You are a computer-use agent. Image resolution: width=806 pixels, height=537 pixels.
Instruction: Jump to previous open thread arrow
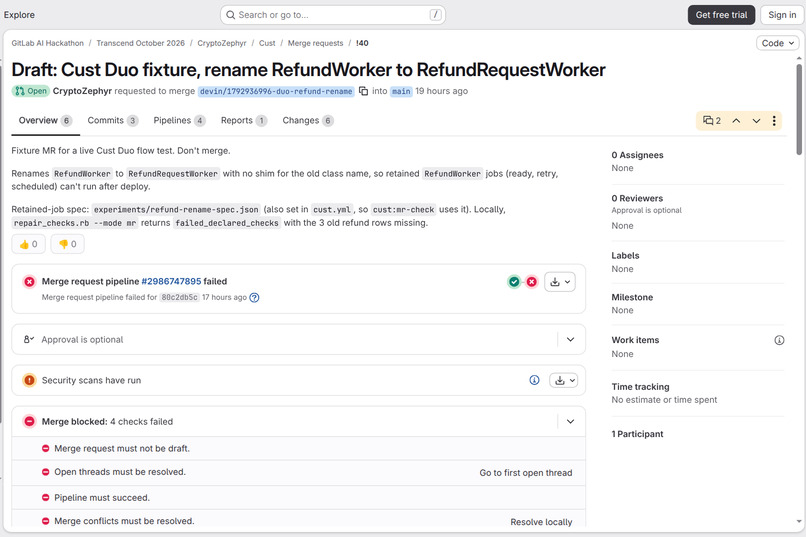click(x=736, y=121)
